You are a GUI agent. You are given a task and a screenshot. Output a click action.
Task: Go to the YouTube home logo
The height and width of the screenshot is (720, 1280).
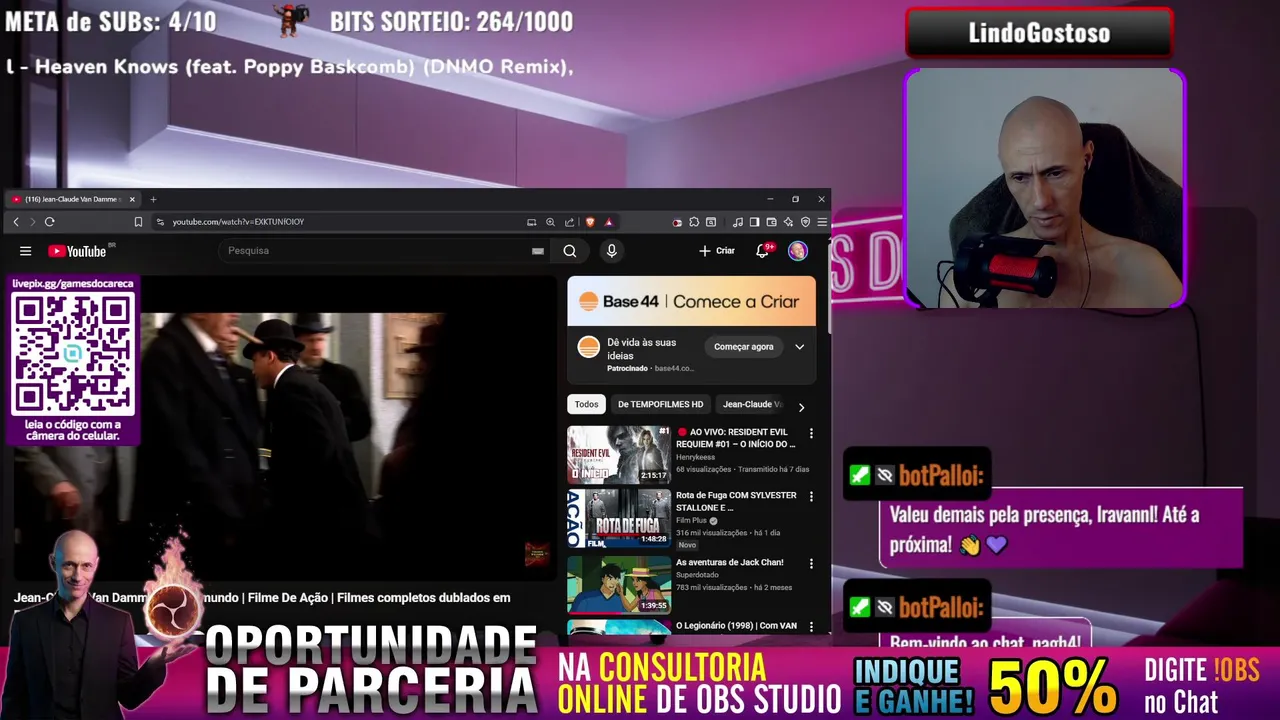point(77,251)
